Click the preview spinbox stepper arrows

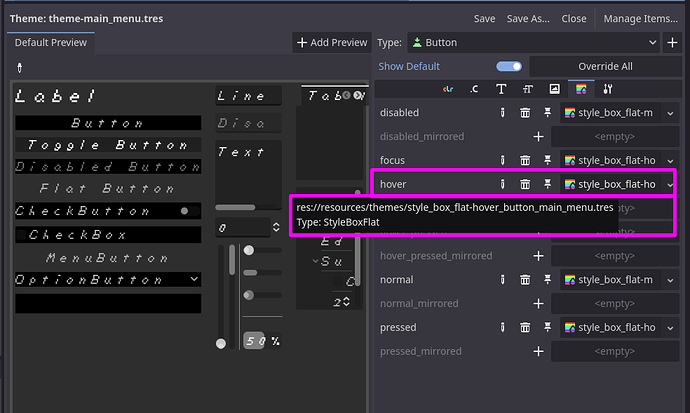pyautogui.click(x=276, y=227)
